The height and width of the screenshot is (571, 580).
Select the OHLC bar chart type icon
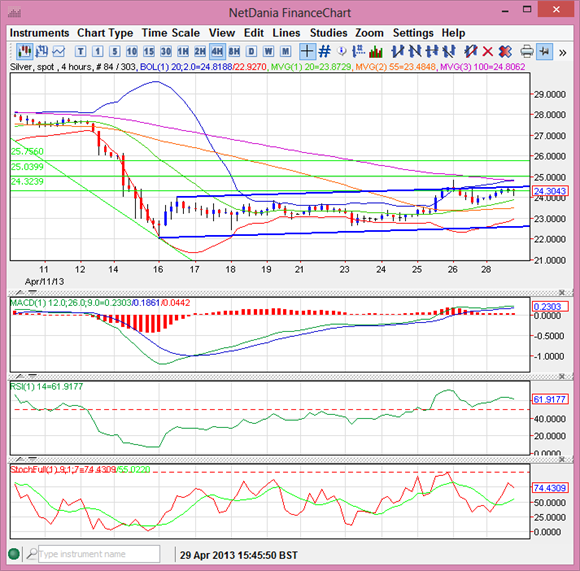pos(41,51)
